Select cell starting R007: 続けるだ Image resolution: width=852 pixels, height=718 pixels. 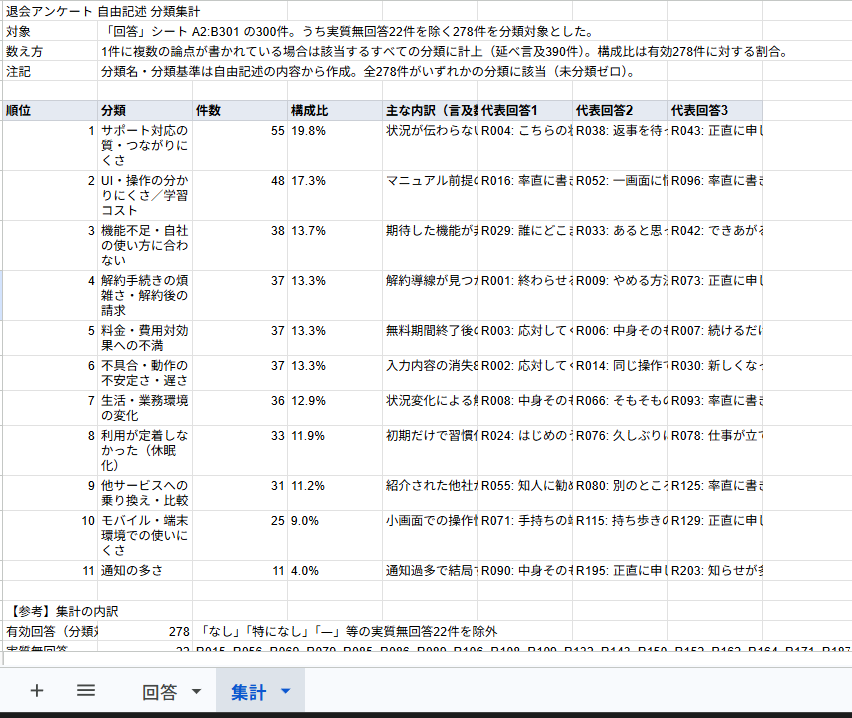click(715, 338)
